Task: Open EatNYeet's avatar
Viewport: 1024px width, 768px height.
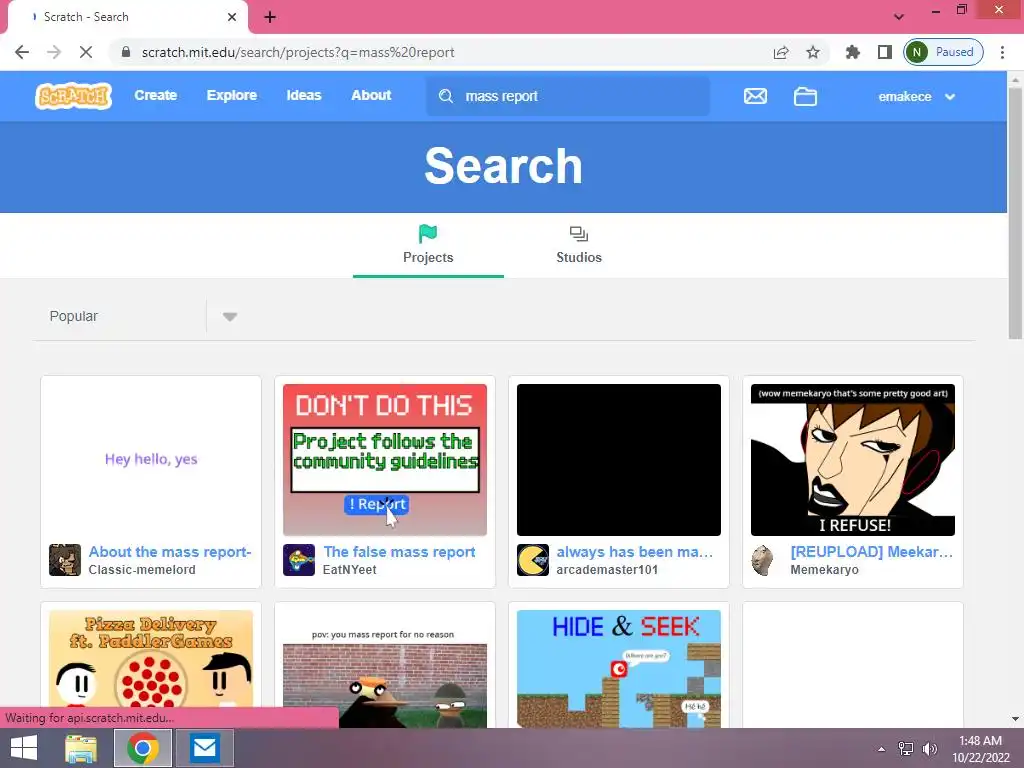Action: click(x=298, y=560)
